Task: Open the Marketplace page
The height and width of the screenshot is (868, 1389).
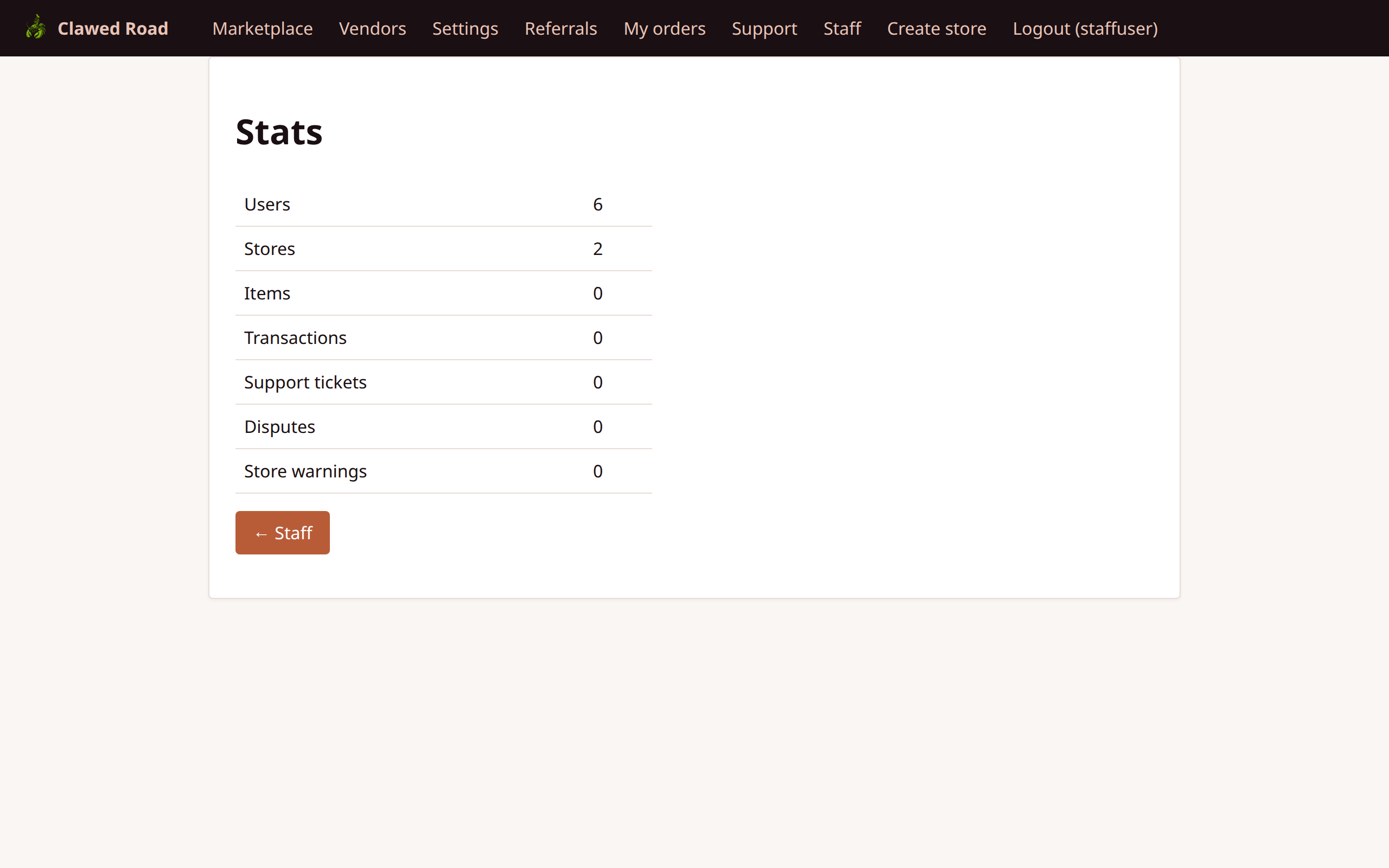Action: 262,28
